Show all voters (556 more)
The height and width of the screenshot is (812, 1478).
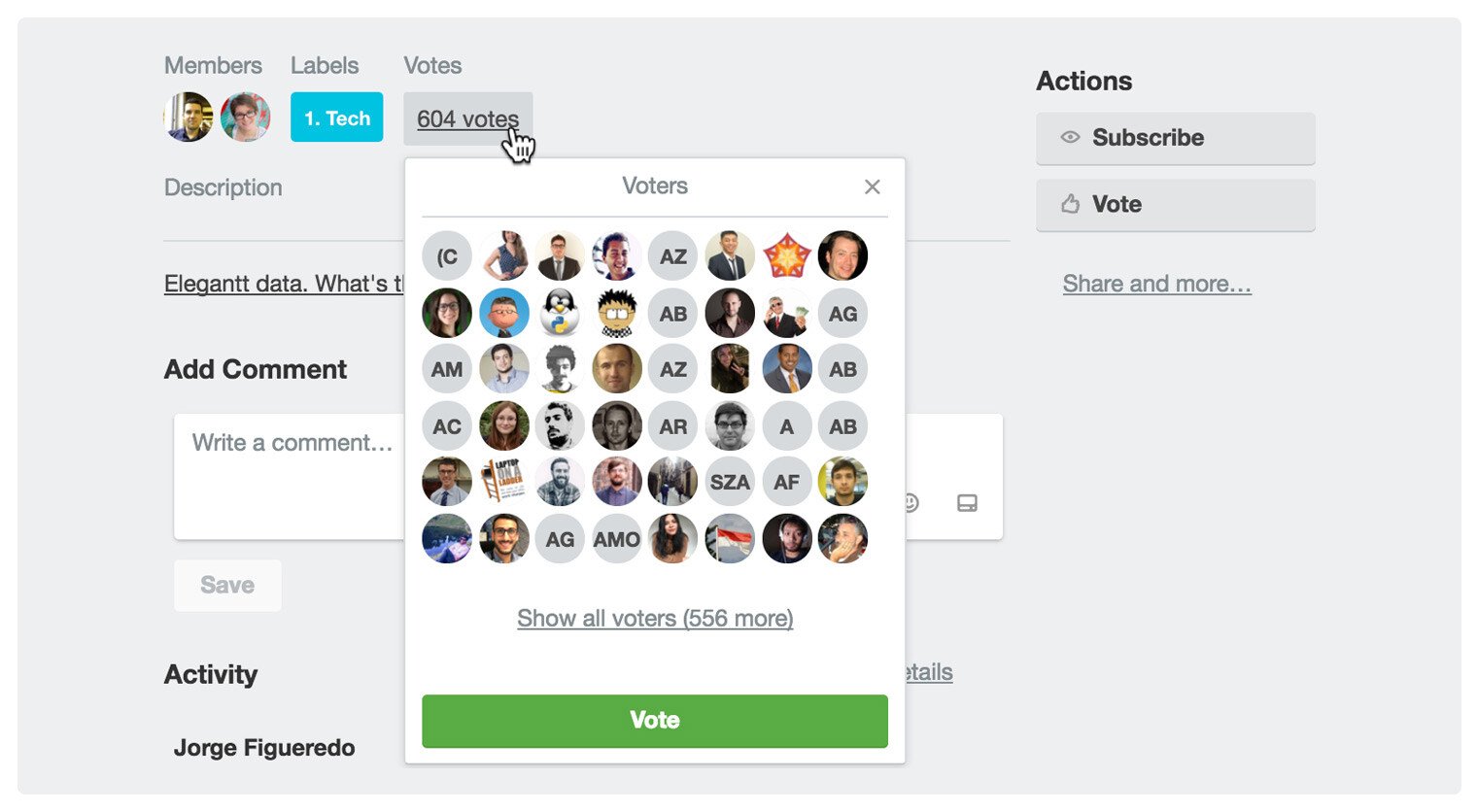tap(655, 619)
